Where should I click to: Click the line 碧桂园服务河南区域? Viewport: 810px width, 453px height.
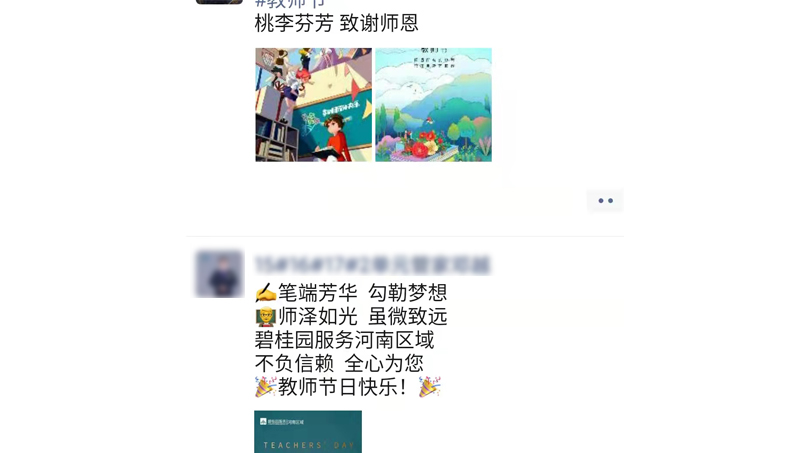coord(345,340)
